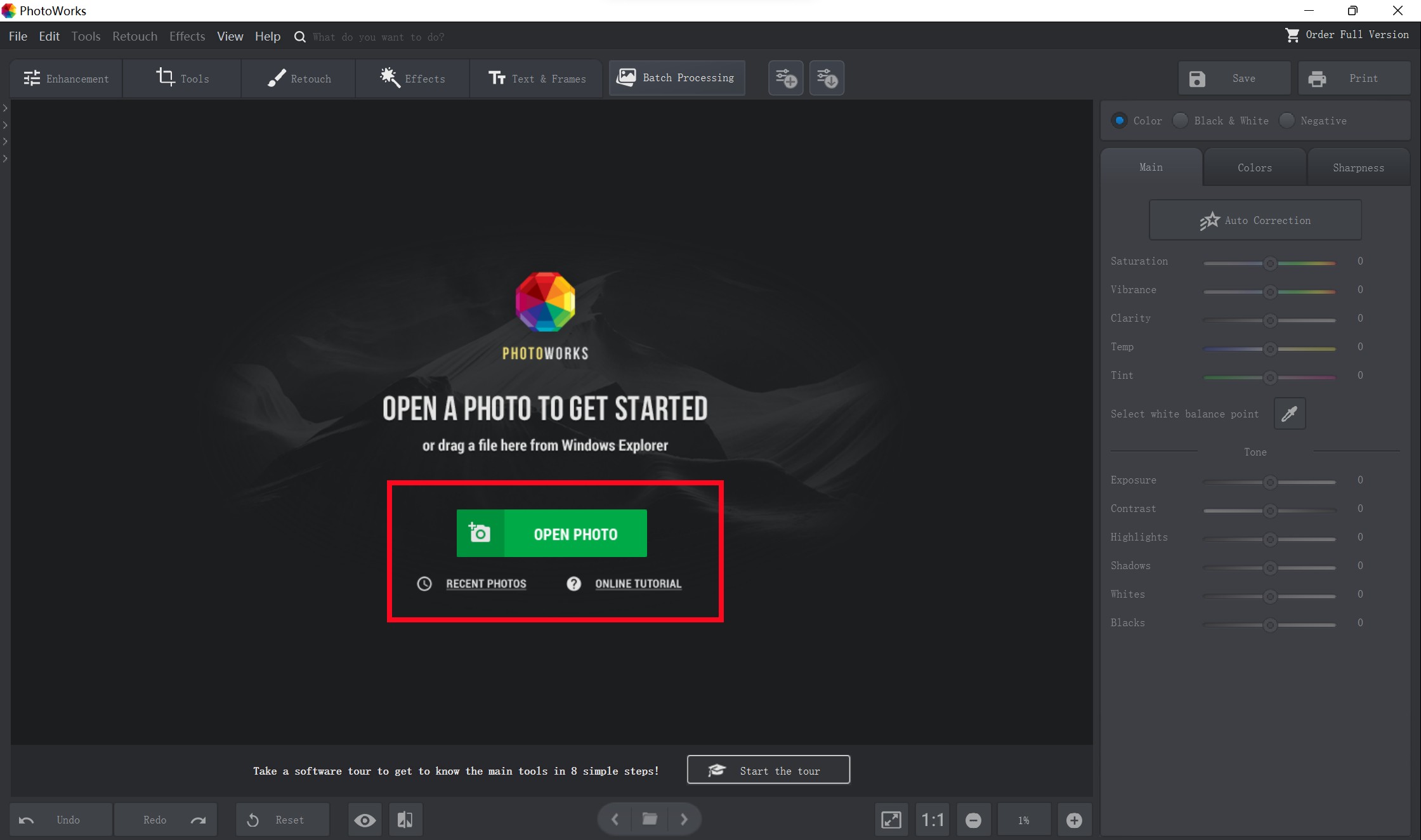Click the recent photos clock icon
1421x840 pixels.
click(424, 584)
